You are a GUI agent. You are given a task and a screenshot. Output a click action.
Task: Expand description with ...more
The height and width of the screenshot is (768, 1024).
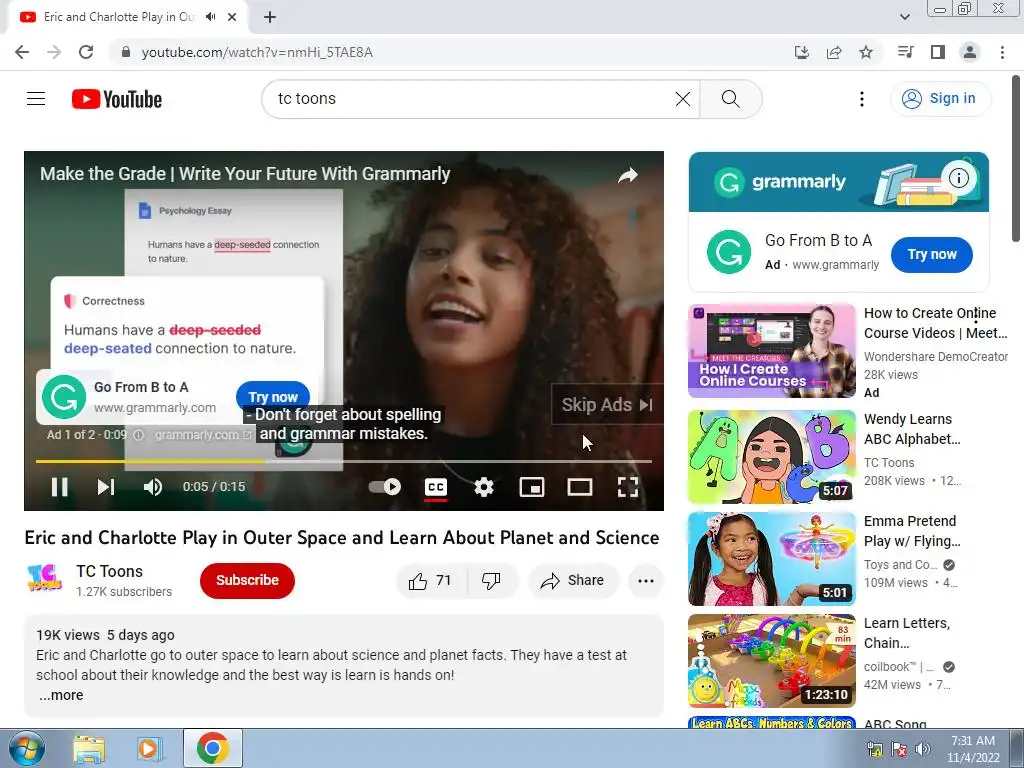pos(61,696)
